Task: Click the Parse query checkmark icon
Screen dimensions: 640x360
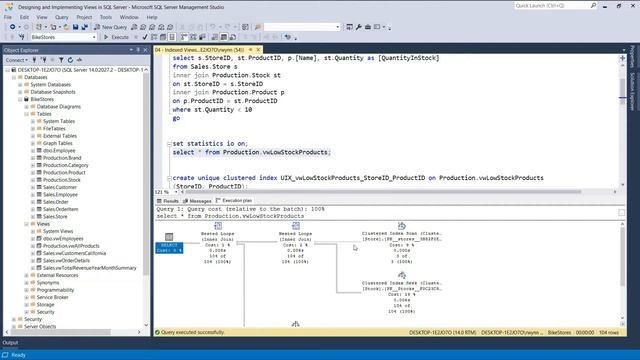Action: point(145,37)
